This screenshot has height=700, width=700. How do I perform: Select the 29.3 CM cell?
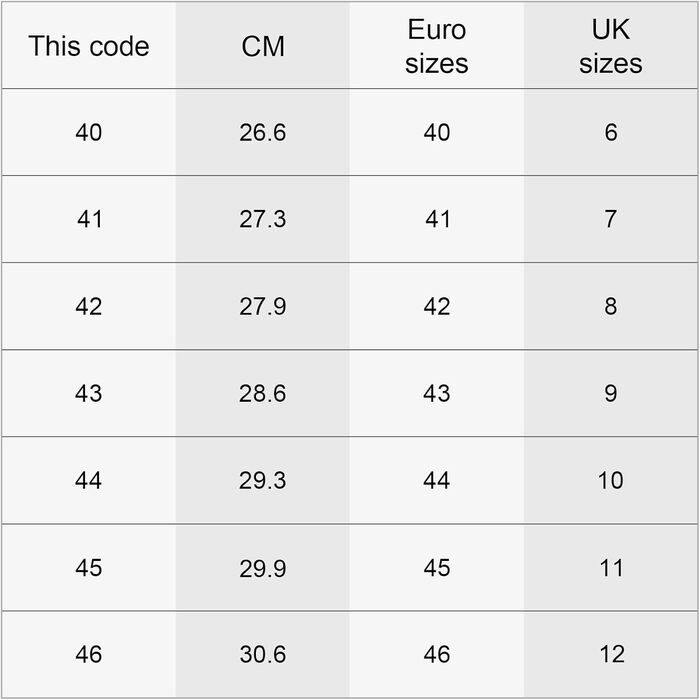pyautogui.click(x=263, y=480)
